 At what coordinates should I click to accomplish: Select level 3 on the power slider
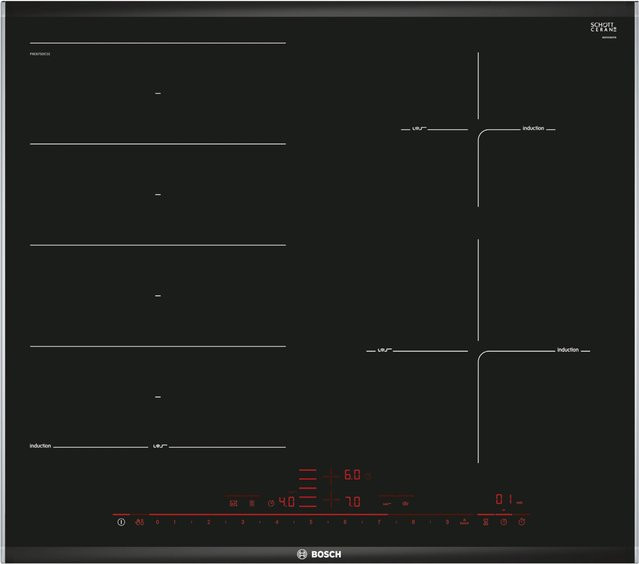pyautogui.click(x=242, y=522)
